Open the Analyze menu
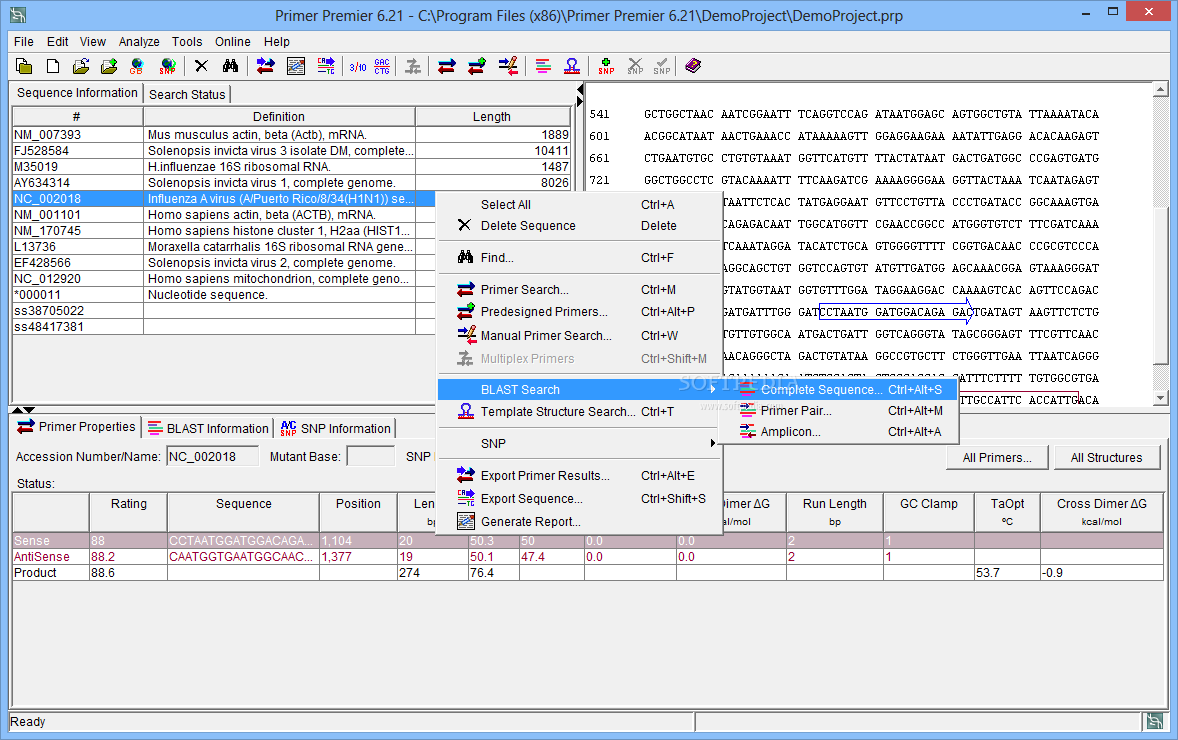The width and height of the screenshot is (1178, 740). click(x=139, y=42)
